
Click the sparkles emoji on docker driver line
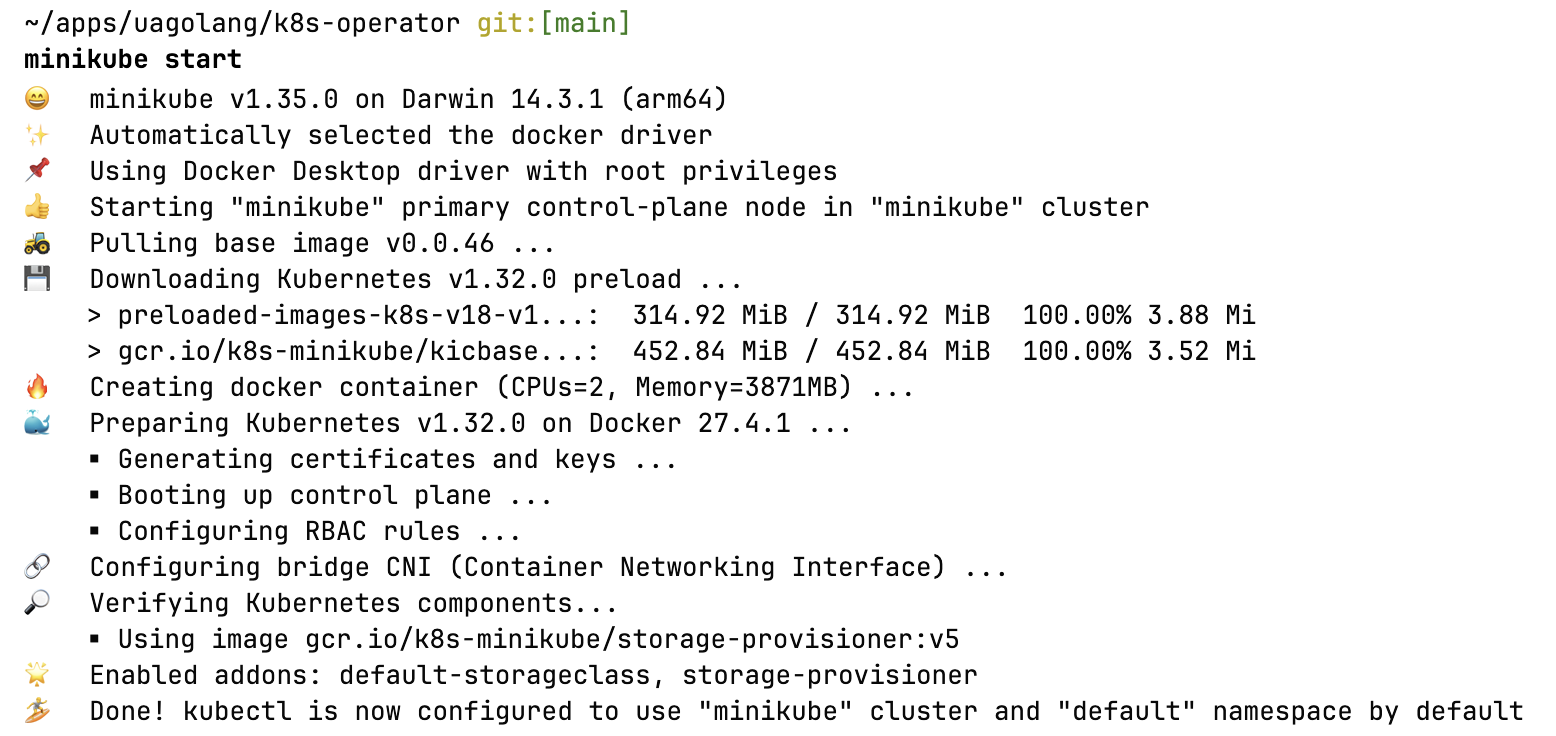pyautogui.click(x=37, y=135)
